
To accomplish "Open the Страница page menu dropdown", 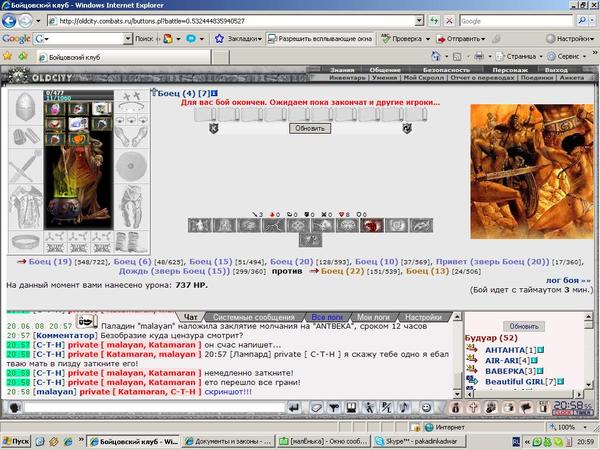I will [541, 57].
